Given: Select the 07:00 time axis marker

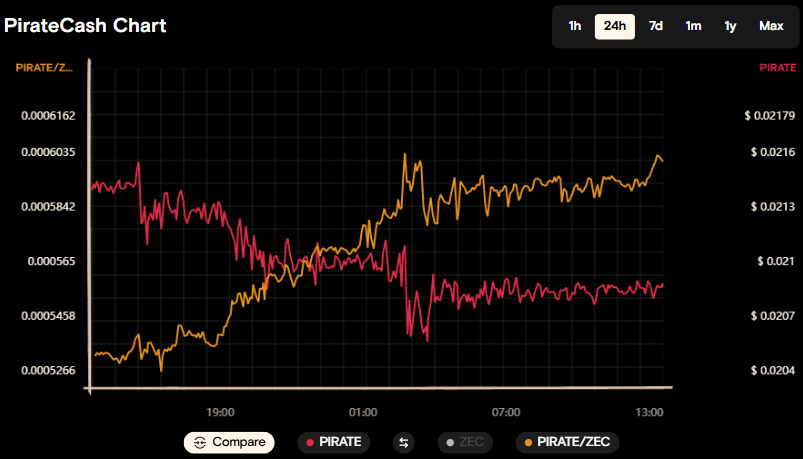Looking at the screenshot, I should pyautogui.click(x=506, y=412).
